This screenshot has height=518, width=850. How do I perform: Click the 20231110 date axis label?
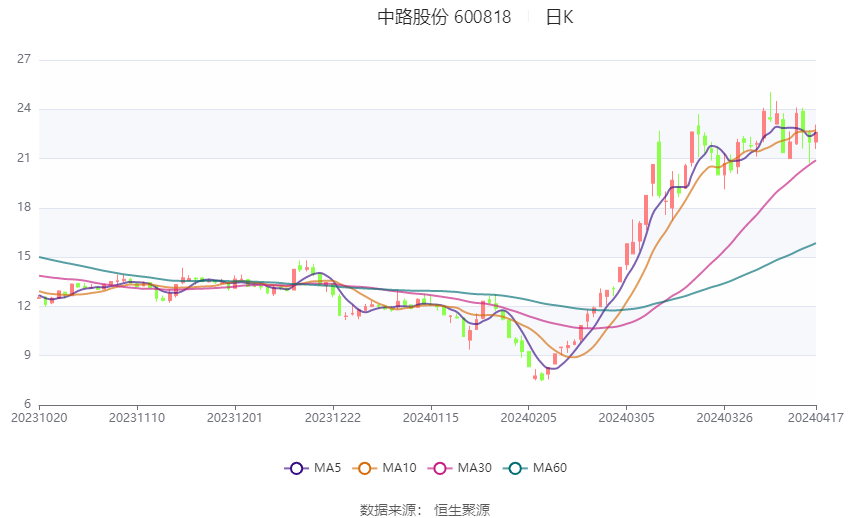tap(137, 418)
